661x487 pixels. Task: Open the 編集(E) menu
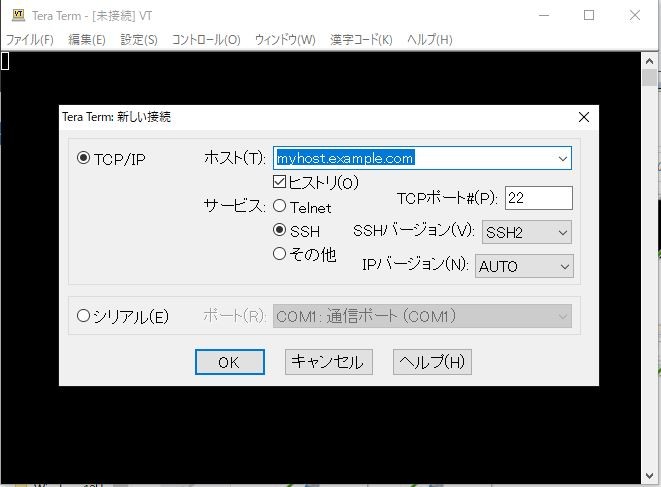pos(87,40)
